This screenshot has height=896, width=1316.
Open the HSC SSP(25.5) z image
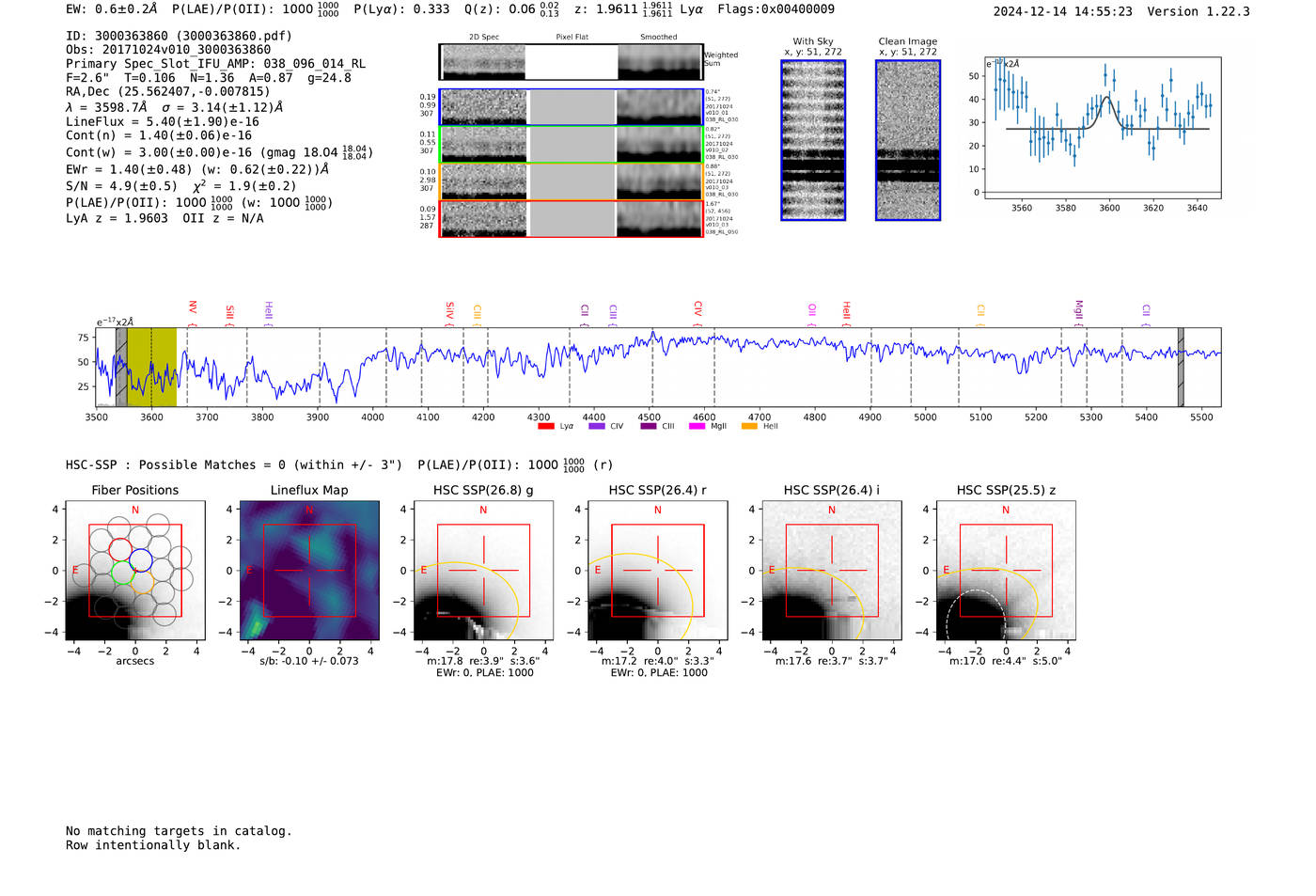1006,571
